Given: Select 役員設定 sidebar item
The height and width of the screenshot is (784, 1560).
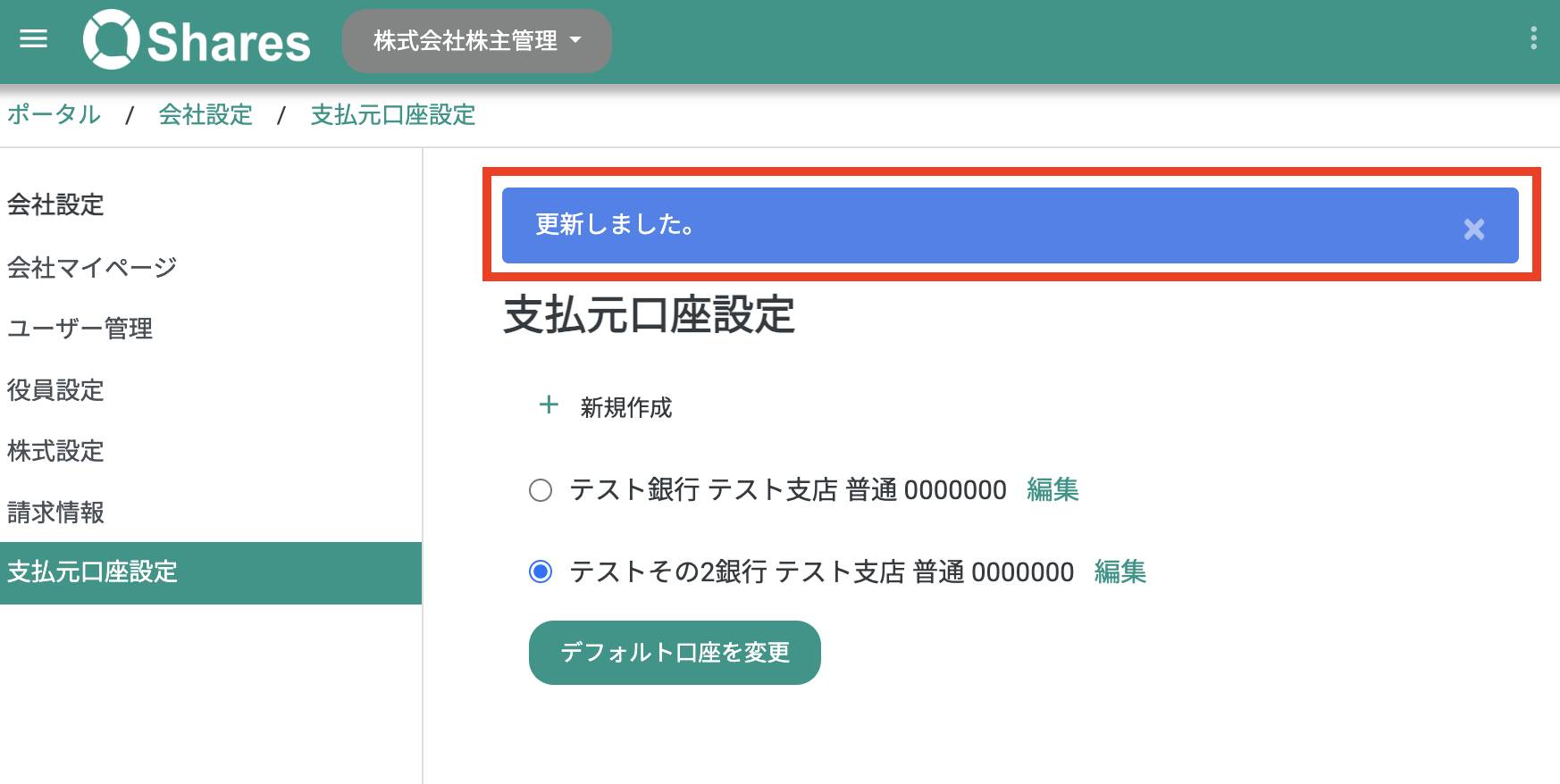Looking at the screenshot, I should point(55,390).
